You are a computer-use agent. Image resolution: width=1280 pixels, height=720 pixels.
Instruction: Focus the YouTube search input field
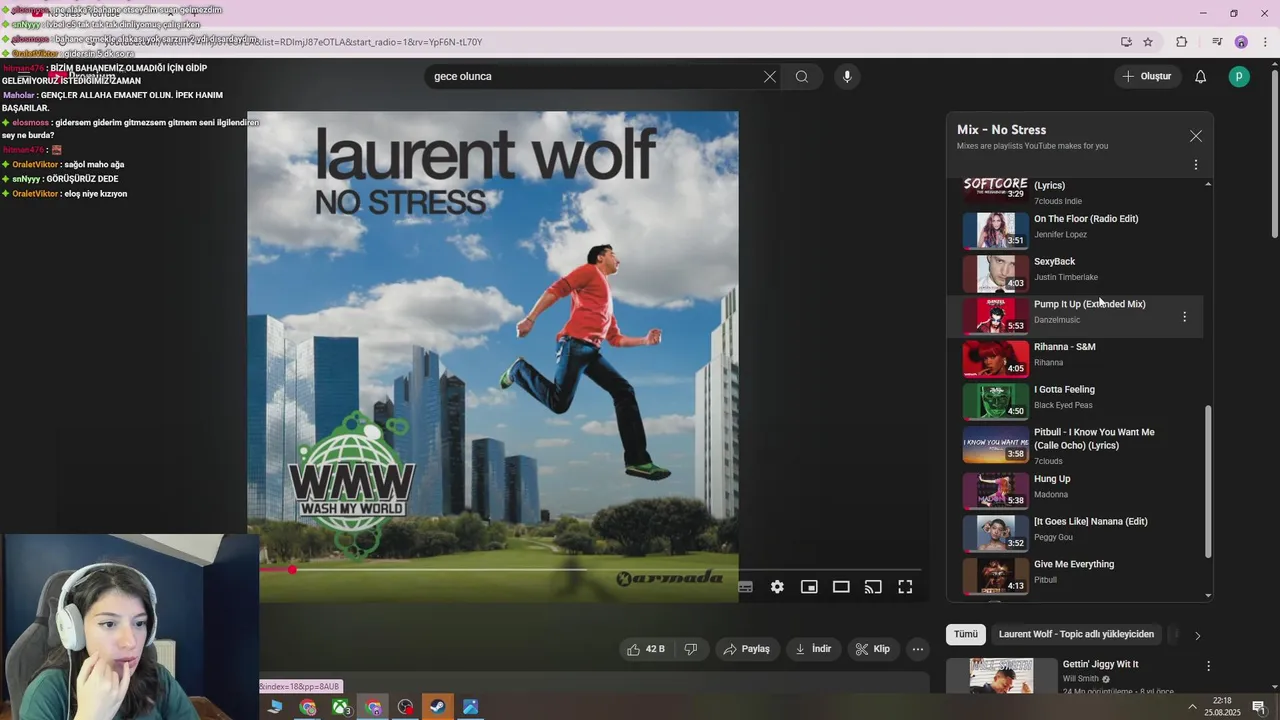coord(593,77)
